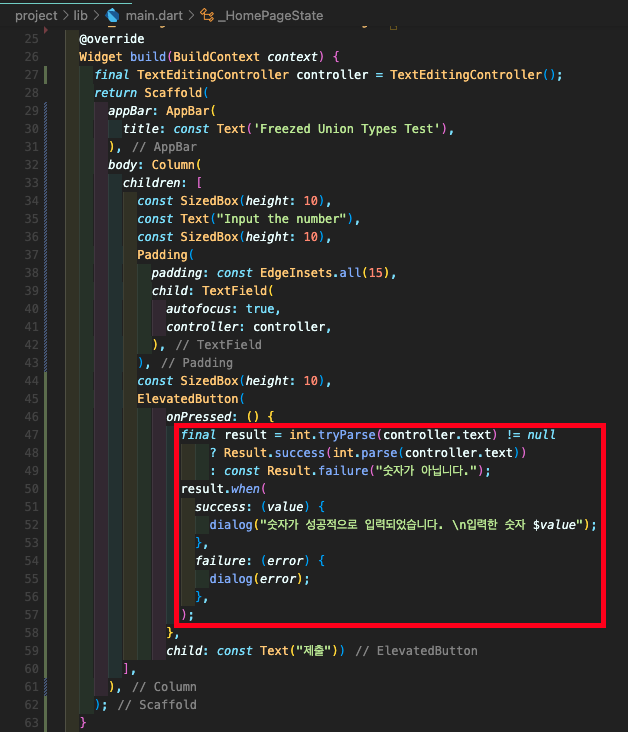Screen dimensions: 628x732
Task: Click the "숫자가 아닙니다." string
Action: [x=427, y=471]
